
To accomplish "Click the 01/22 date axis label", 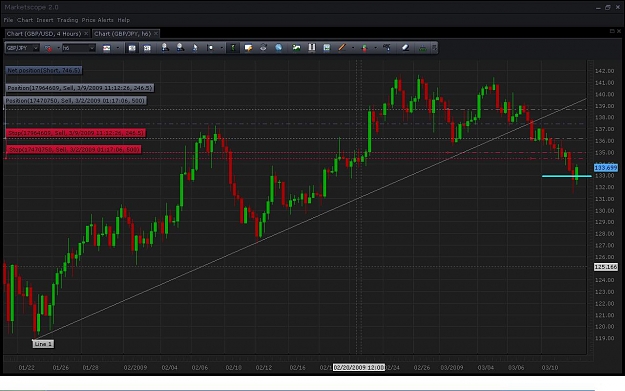I will [x=26, y=367].
